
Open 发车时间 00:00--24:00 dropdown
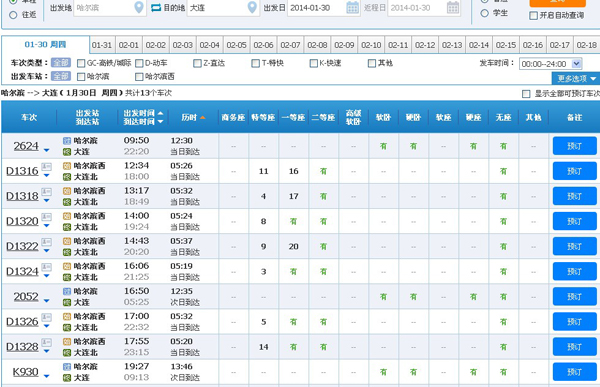point(550,64)
